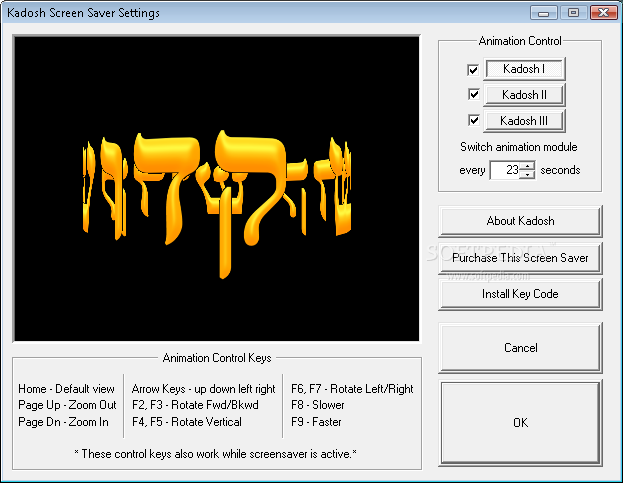Uncheck the Kadosh II checkbox
The height and width of the screenshot is (483, 623).
pos(474,95)
